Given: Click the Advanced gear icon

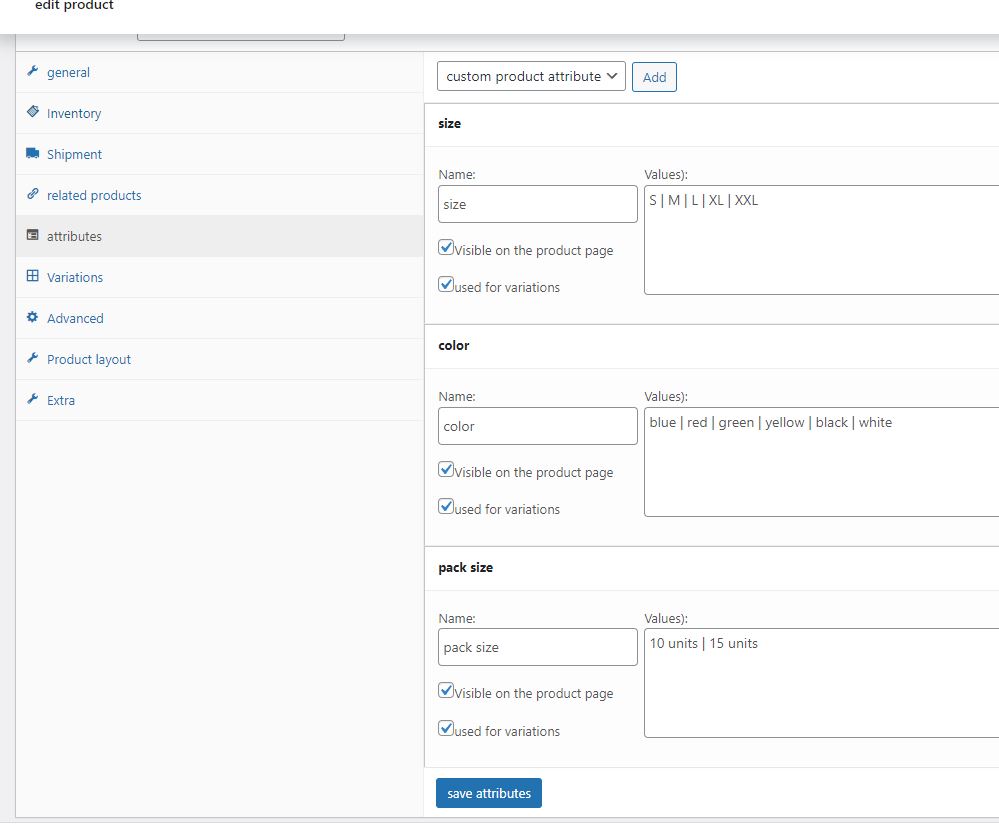Looking at the screenshot, I should point(32,317).
